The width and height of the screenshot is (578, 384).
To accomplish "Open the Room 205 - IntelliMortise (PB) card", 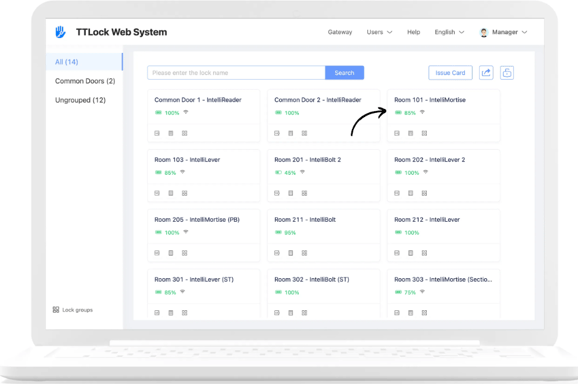I will pos(203,235).
